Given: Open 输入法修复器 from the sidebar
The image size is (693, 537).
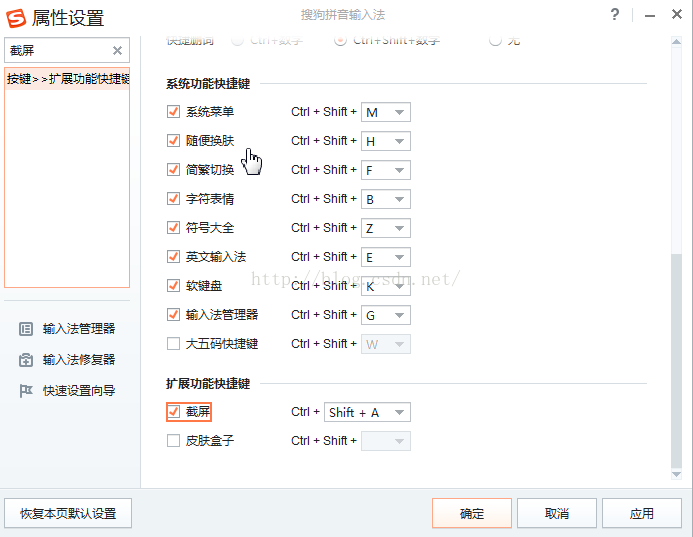Looking at the screenshot, I should 79,360.
